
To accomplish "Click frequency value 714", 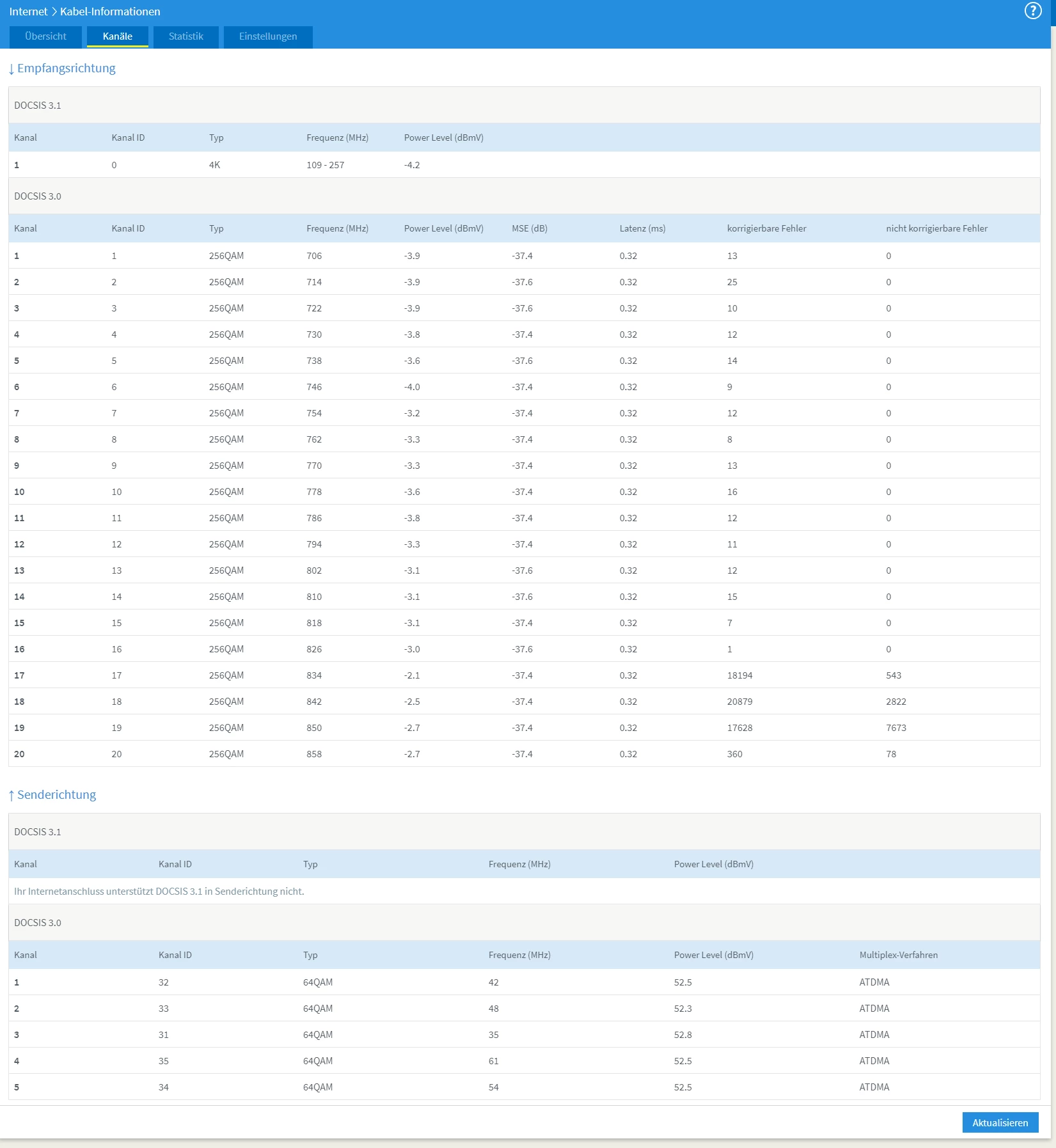I will [x=314, y=282].
